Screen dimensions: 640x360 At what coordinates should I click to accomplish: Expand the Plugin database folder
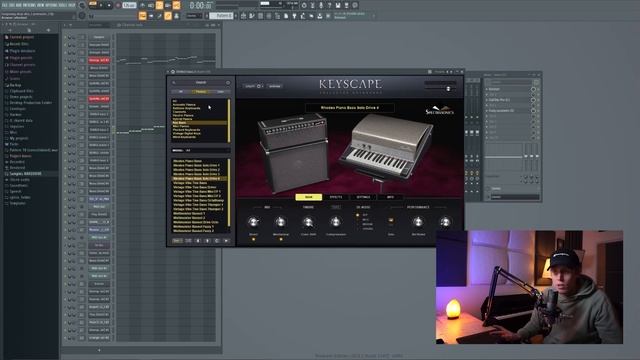click(22, 51)
